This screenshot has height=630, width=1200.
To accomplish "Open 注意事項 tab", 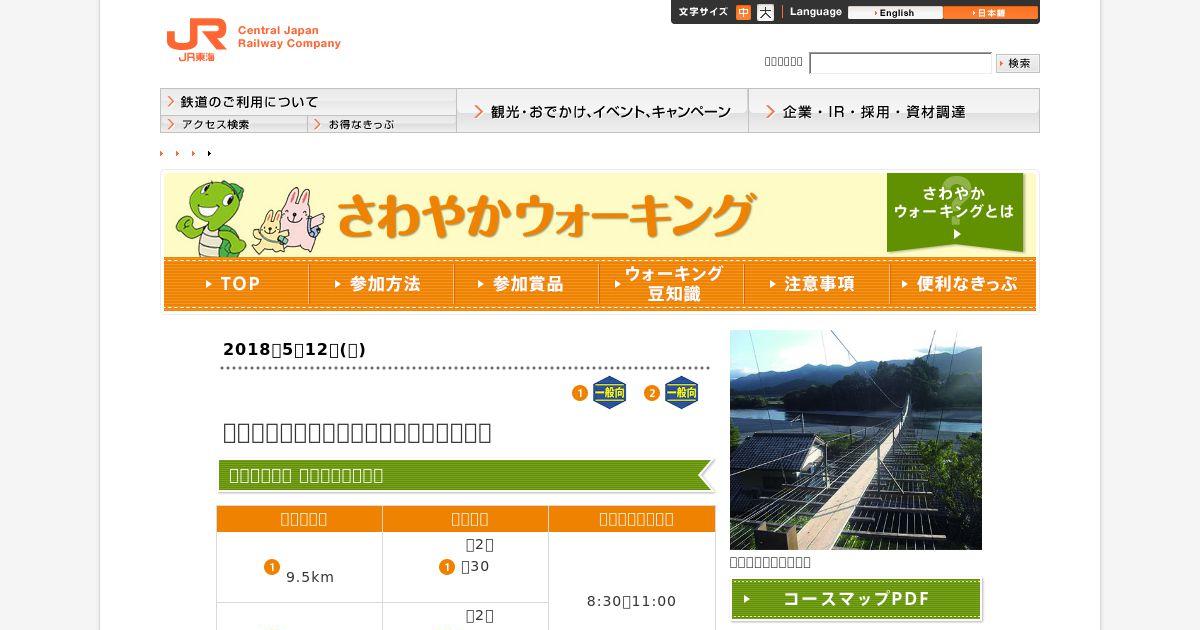I will [816, 284].
